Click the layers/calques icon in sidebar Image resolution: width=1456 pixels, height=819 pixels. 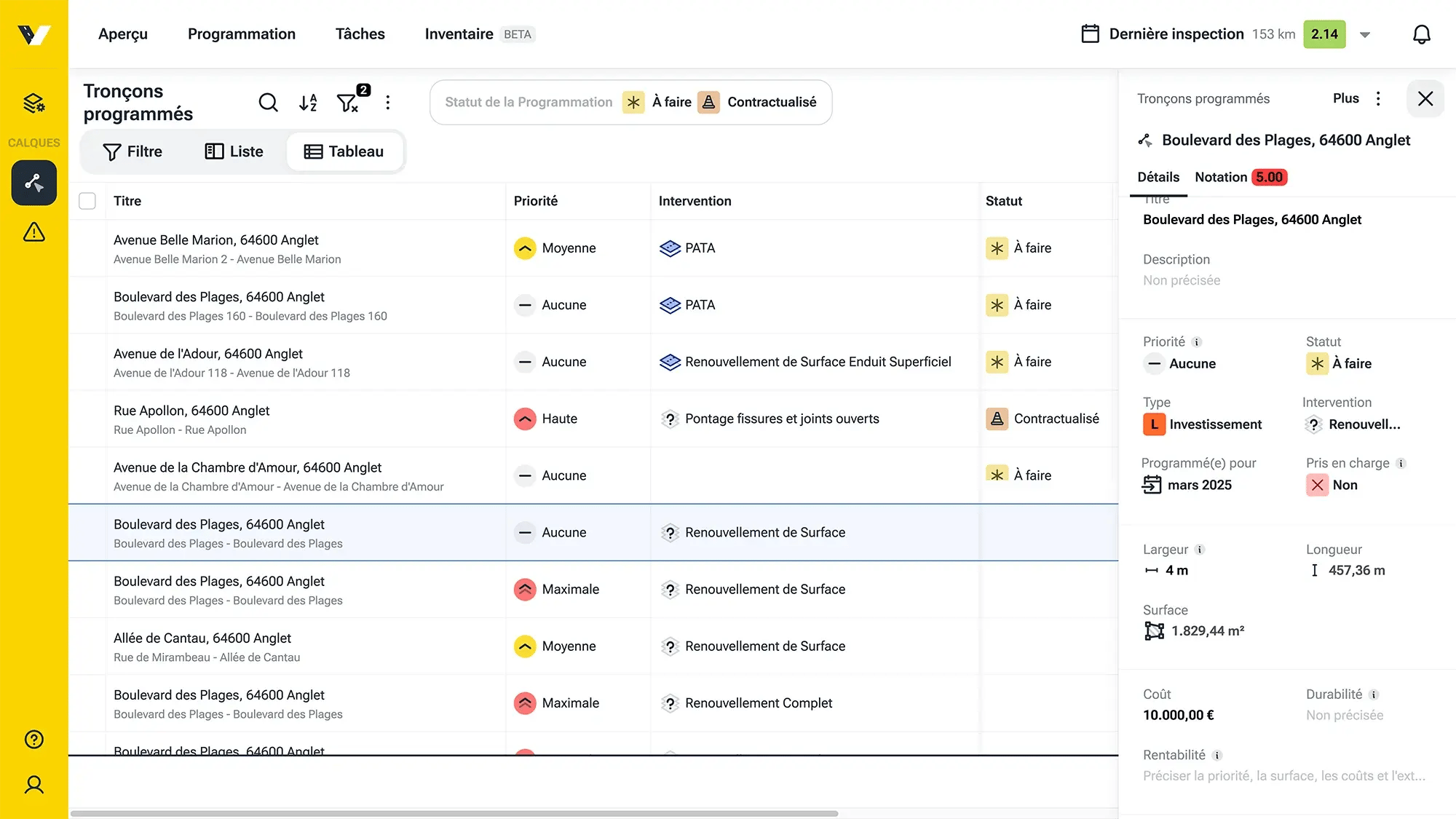(x=34, y=103)
